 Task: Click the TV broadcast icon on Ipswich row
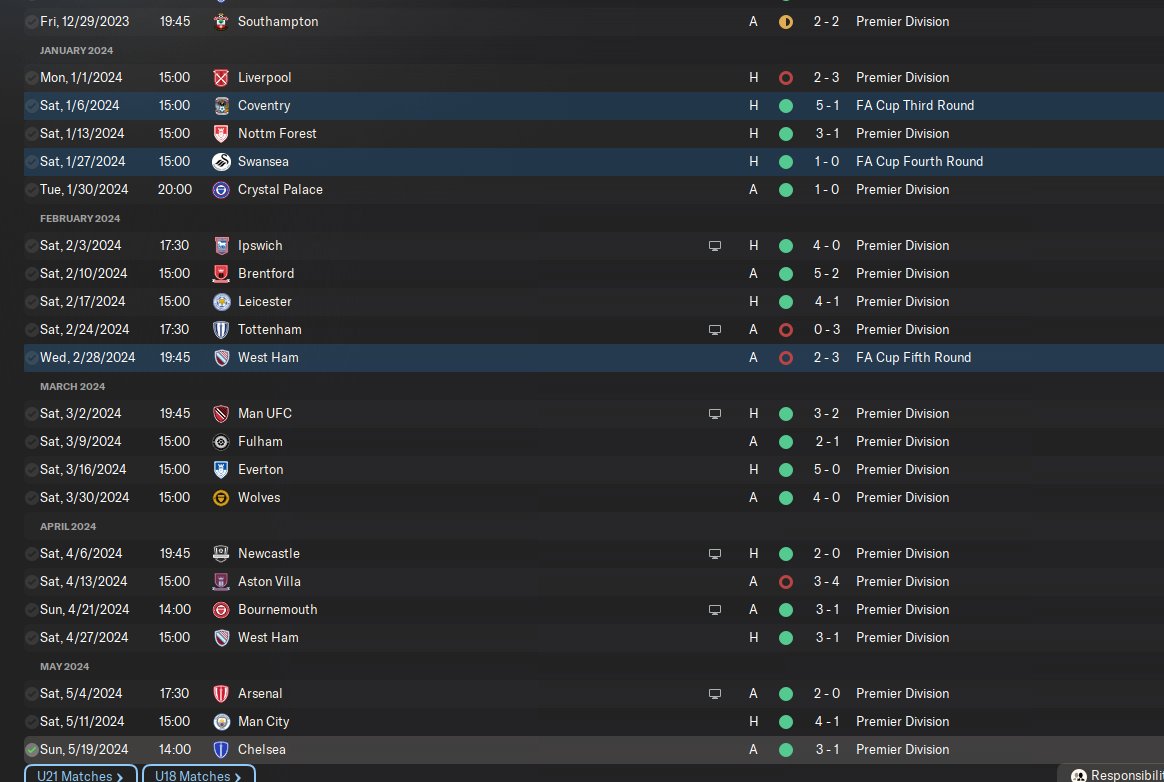714,245
